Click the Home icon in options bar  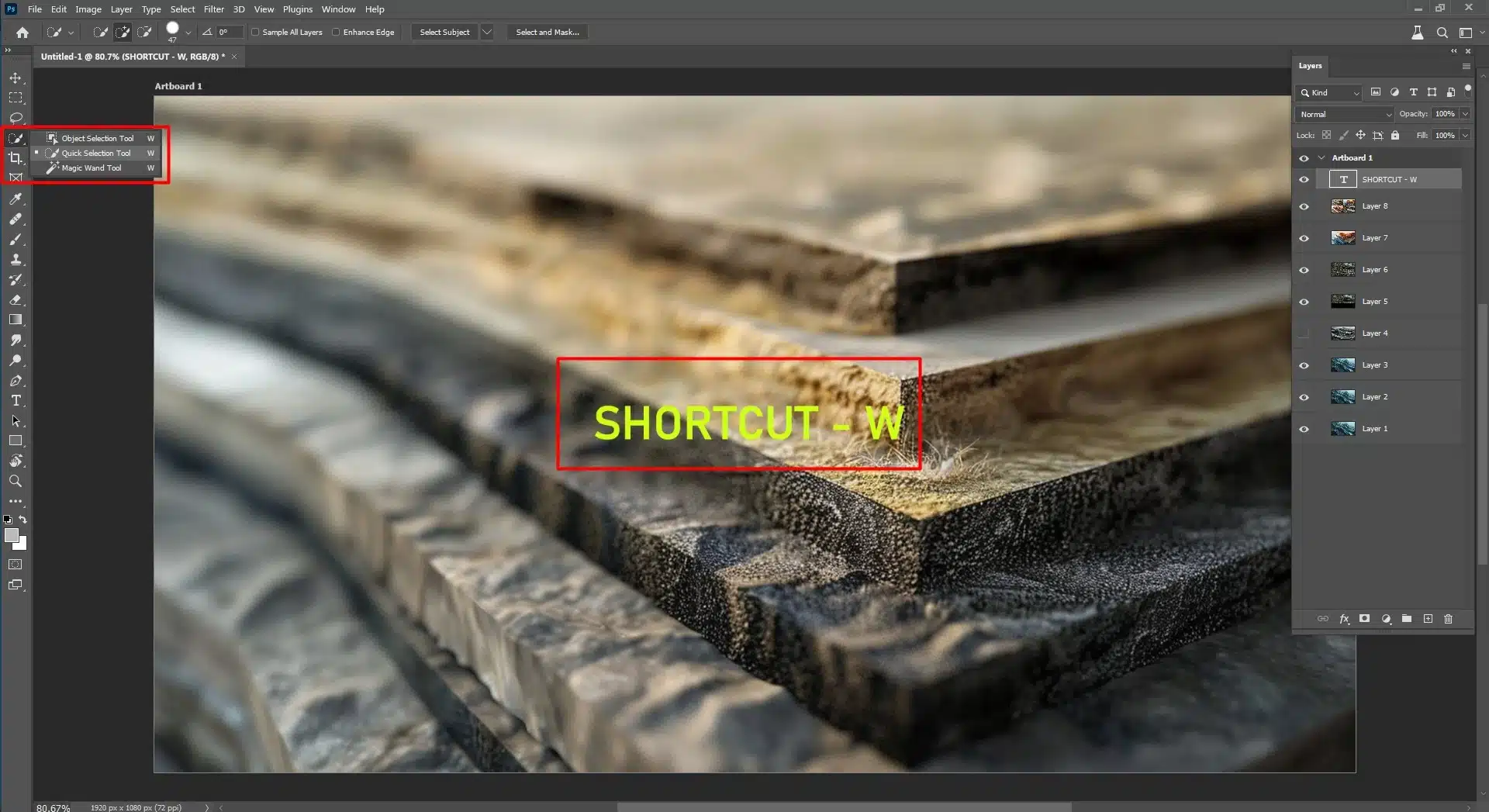22,33
